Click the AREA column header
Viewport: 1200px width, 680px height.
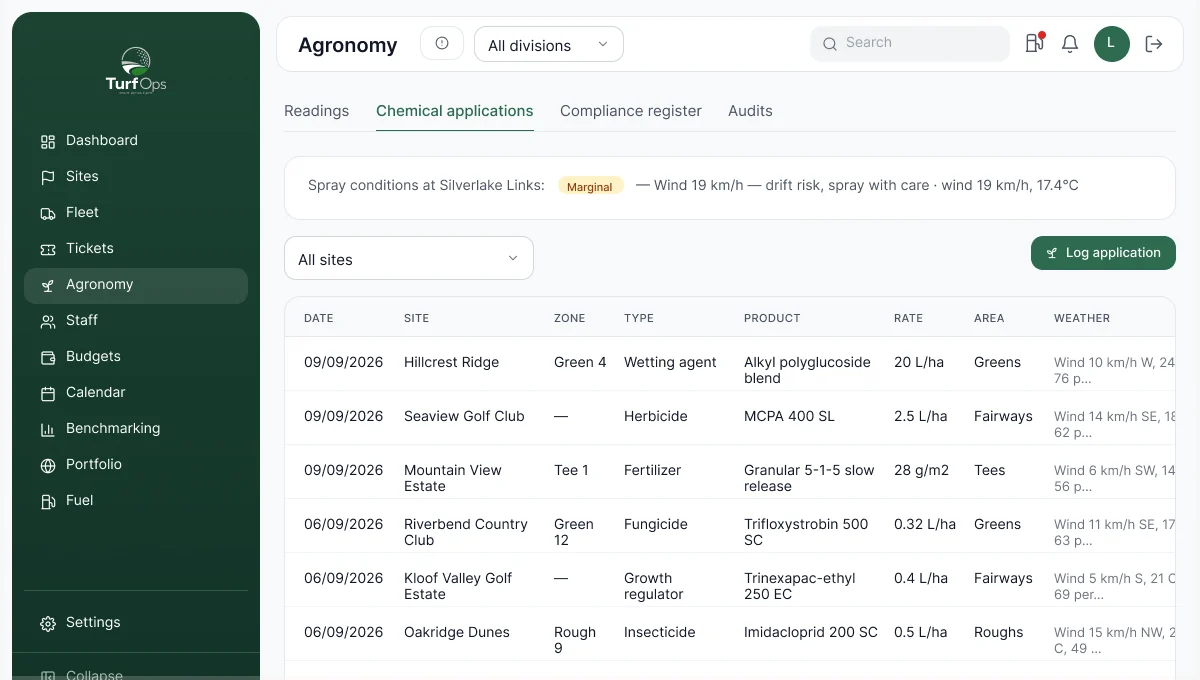tap(989, 318)
